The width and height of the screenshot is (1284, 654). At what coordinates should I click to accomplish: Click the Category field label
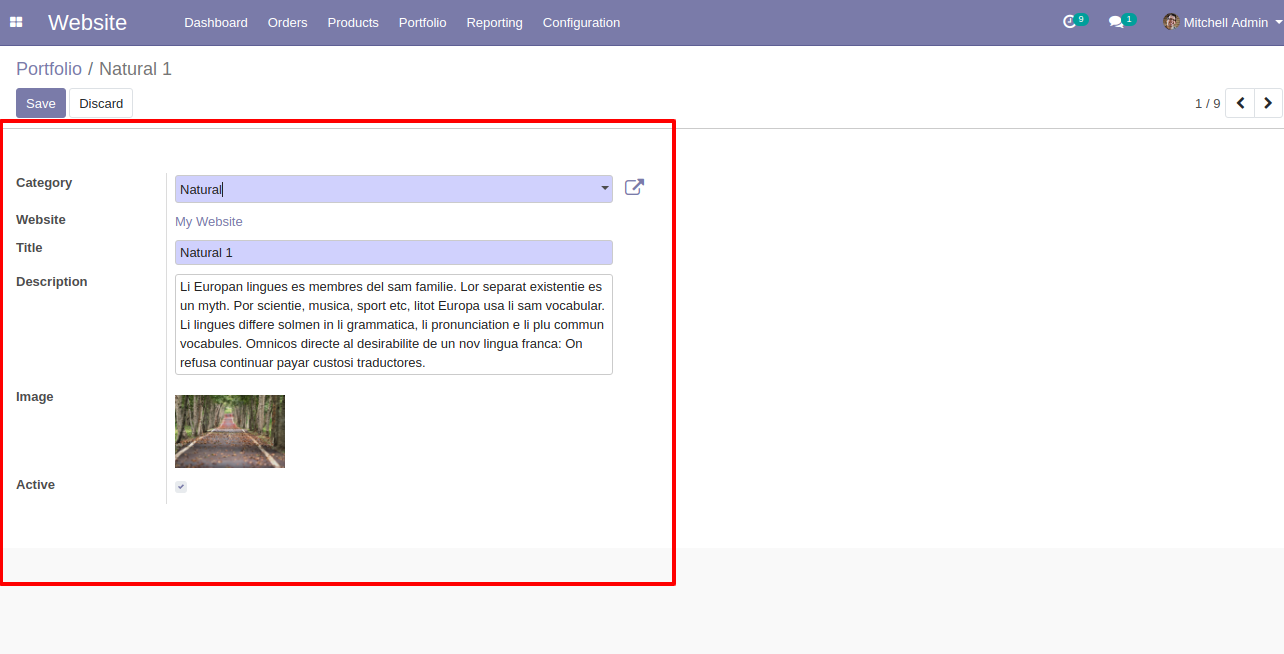click(x=44, y=183)
